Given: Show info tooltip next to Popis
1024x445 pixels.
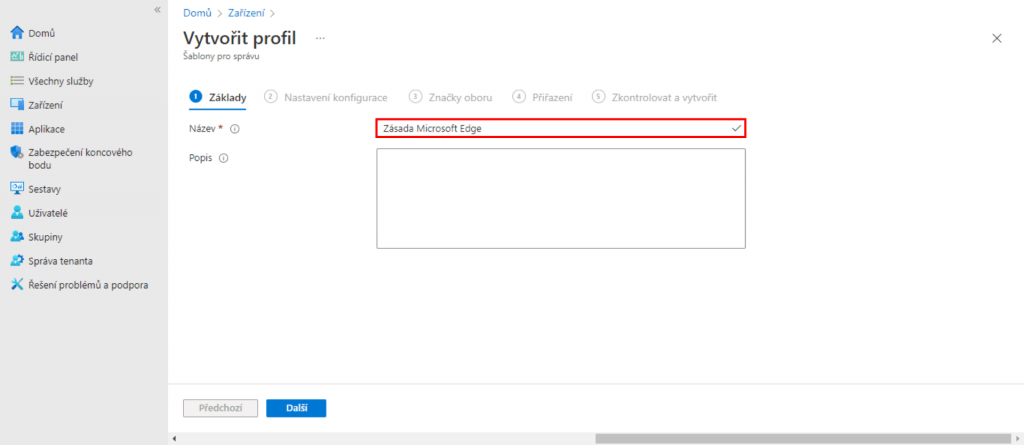Looking at the screenshot, I should click(x=223, y=158).
